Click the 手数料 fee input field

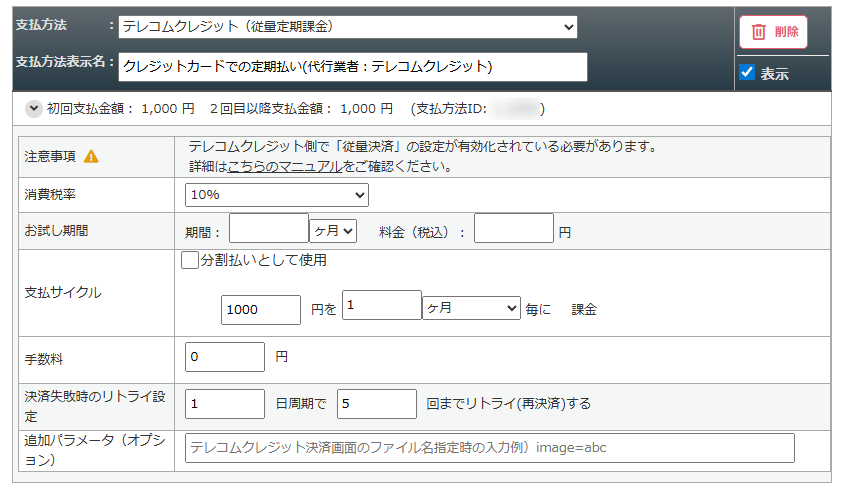[x=225, y=357]
